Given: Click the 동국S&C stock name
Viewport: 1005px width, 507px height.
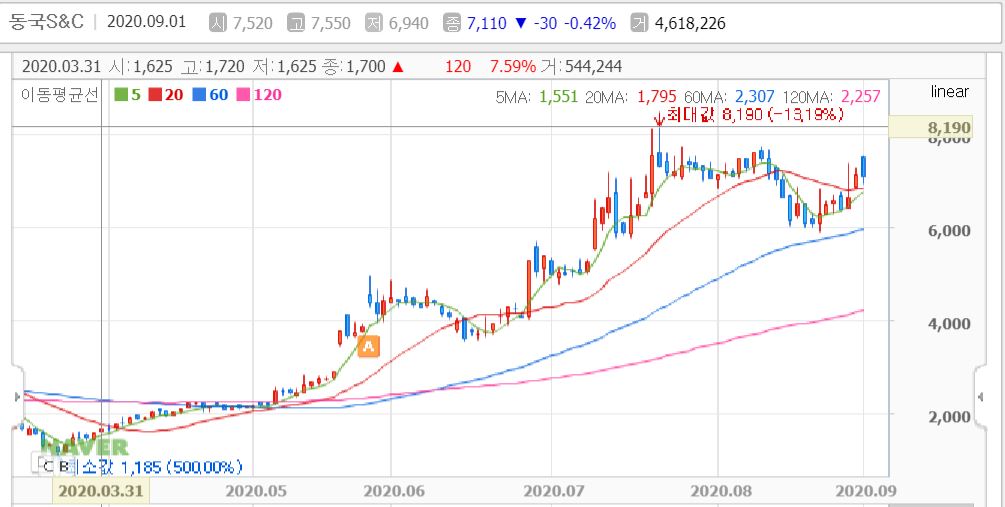Looking at the screenshot, I should coord(46,22).
